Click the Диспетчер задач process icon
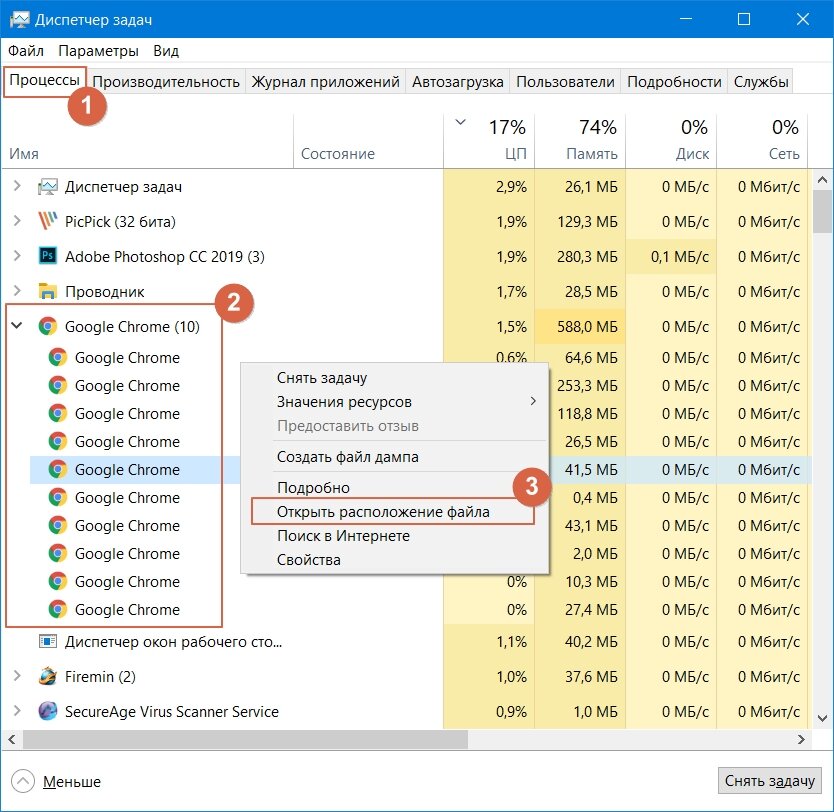834x812 pixels. (x=47, y=187)
